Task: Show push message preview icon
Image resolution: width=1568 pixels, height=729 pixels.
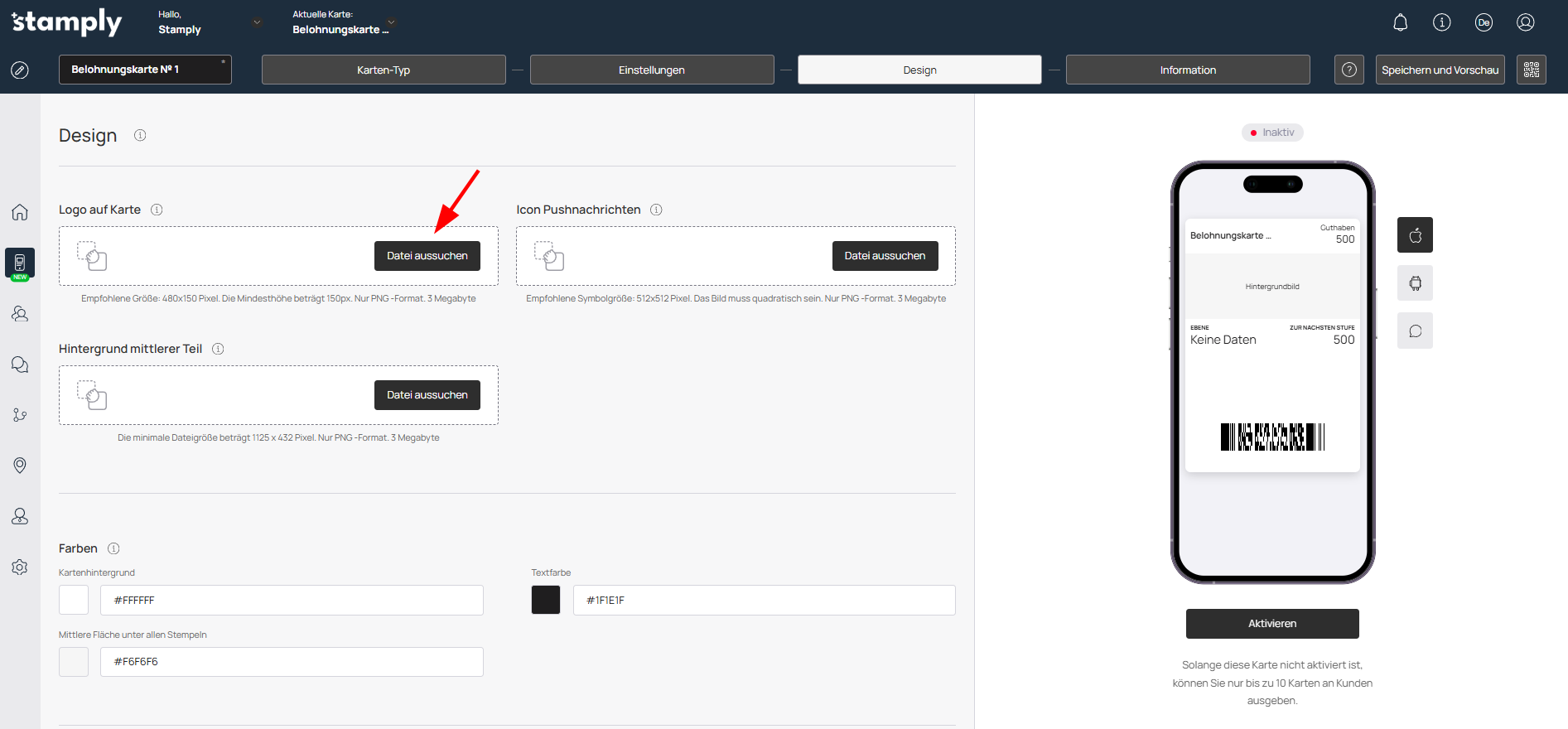Action: (1415, 331)
